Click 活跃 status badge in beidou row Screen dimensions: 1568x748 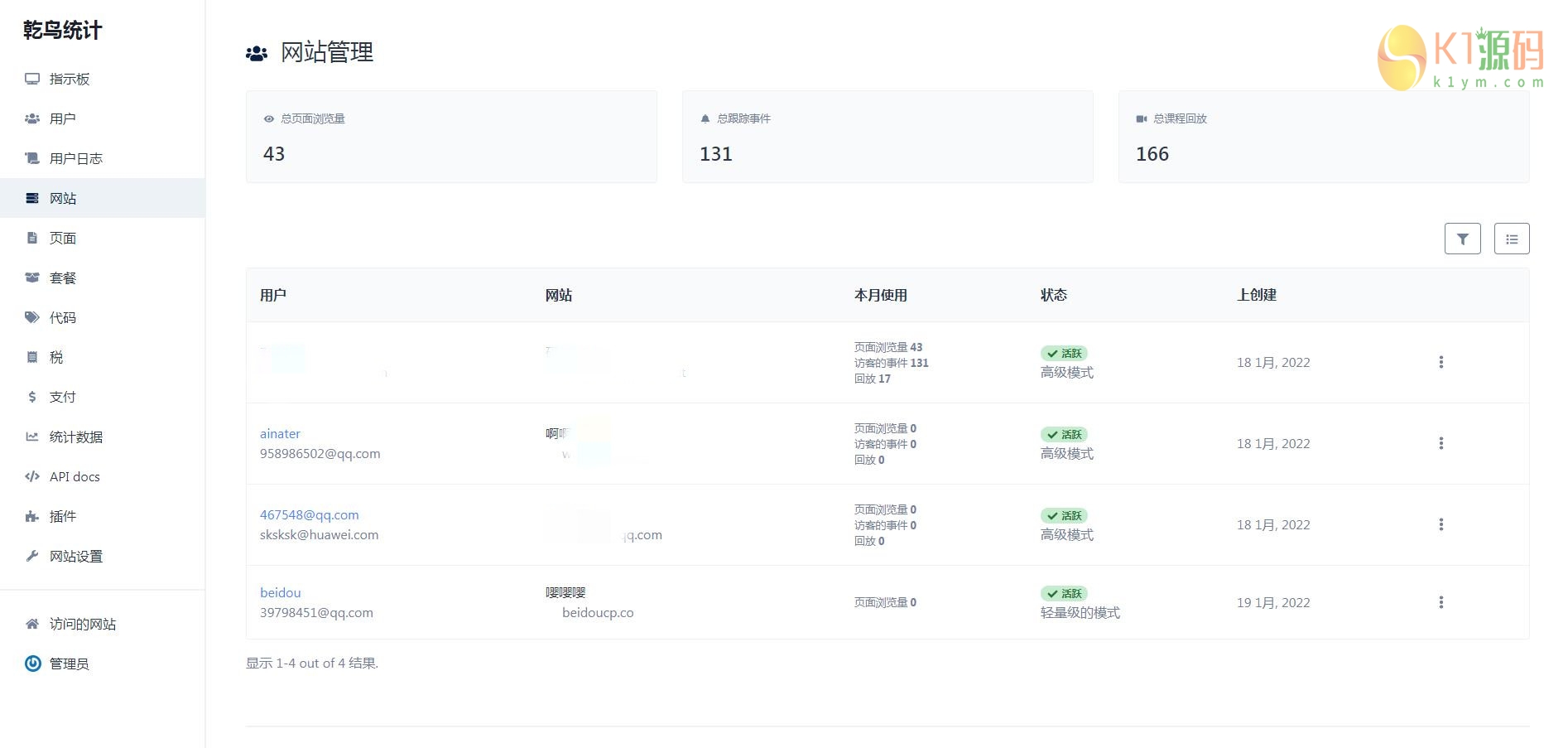(1064, 593)
